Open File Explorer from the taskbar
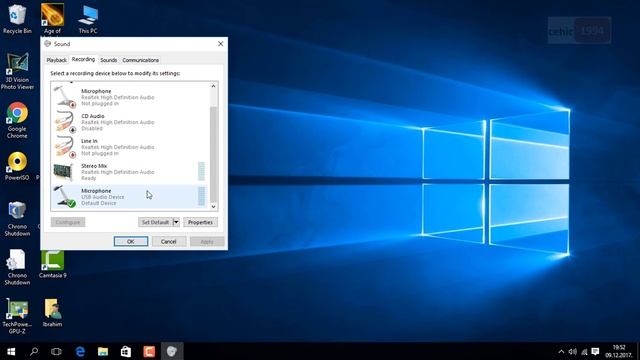Image resolution: width=640 pixels, height=360 pixels. (x=103, y=351)
